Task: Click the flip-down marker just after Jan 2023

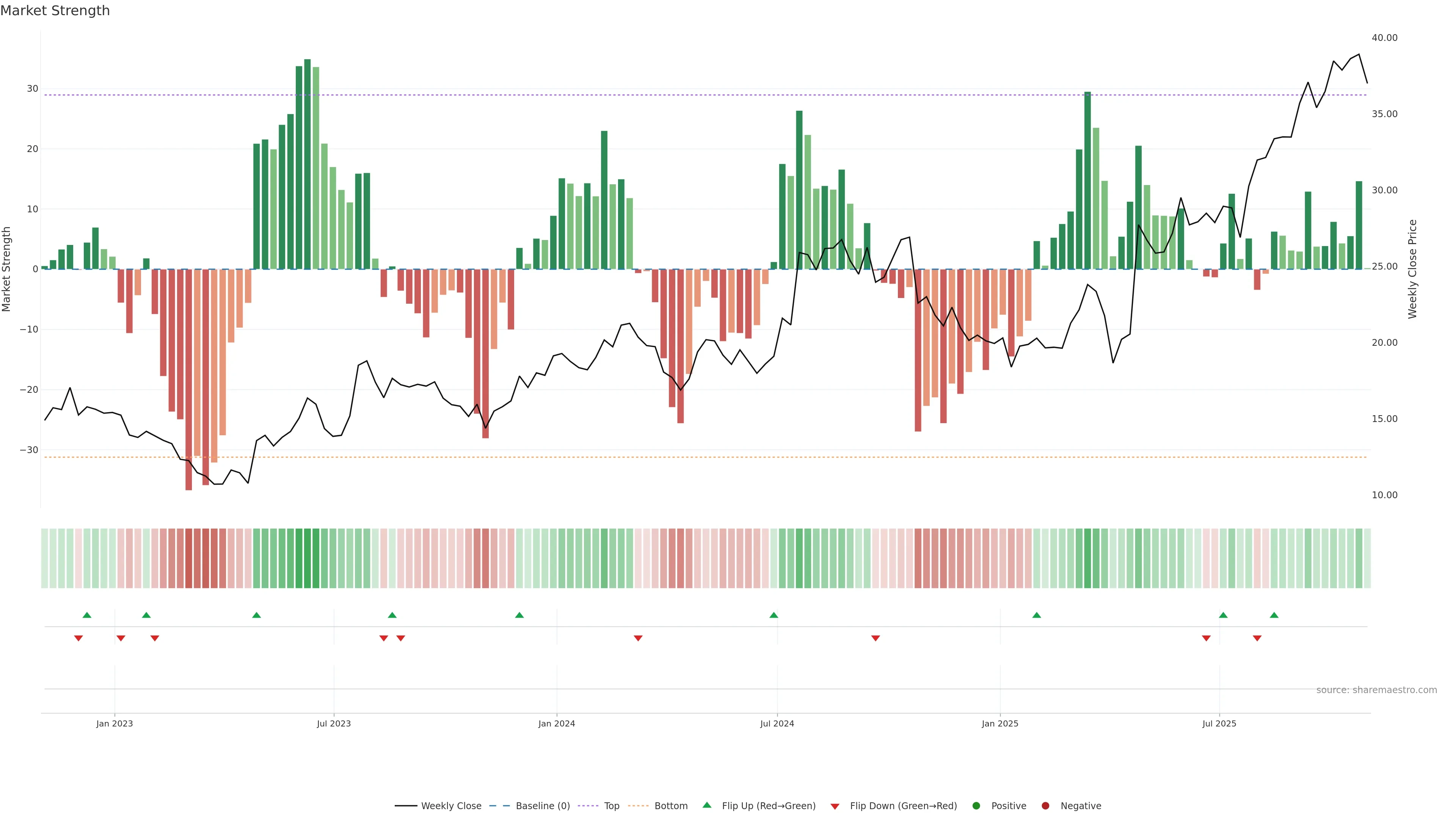Action: coord(121,638)
